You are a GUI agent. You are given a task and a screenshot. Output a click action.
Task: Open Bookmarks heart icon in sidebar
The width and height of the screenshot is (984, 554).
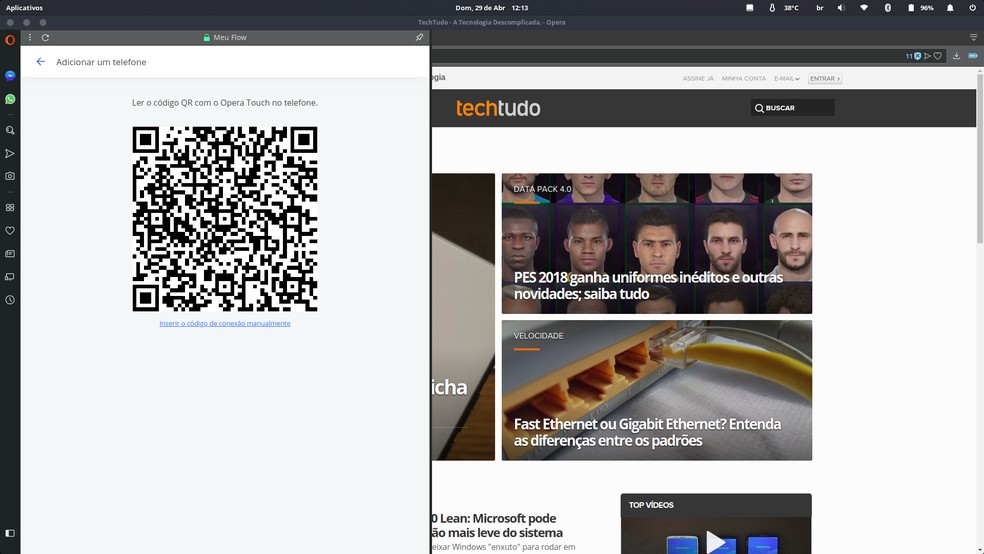point(10,230)
